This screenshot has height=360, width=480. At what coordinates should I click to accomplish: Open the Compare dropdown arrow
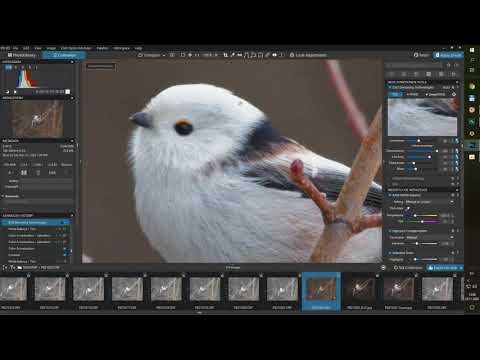(164, 55)
